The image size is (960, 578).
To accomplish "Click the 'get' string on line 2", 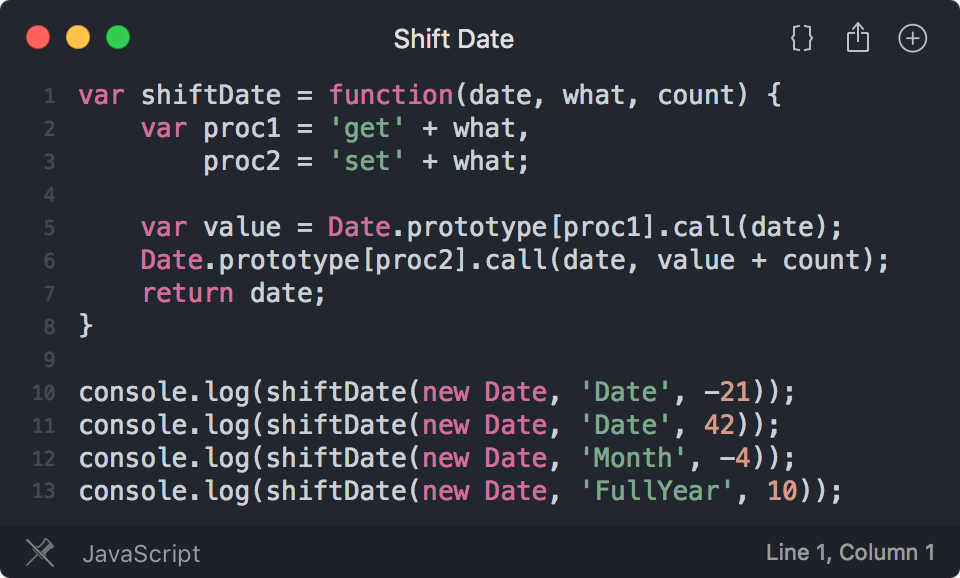I will click(x=367, y=129).
